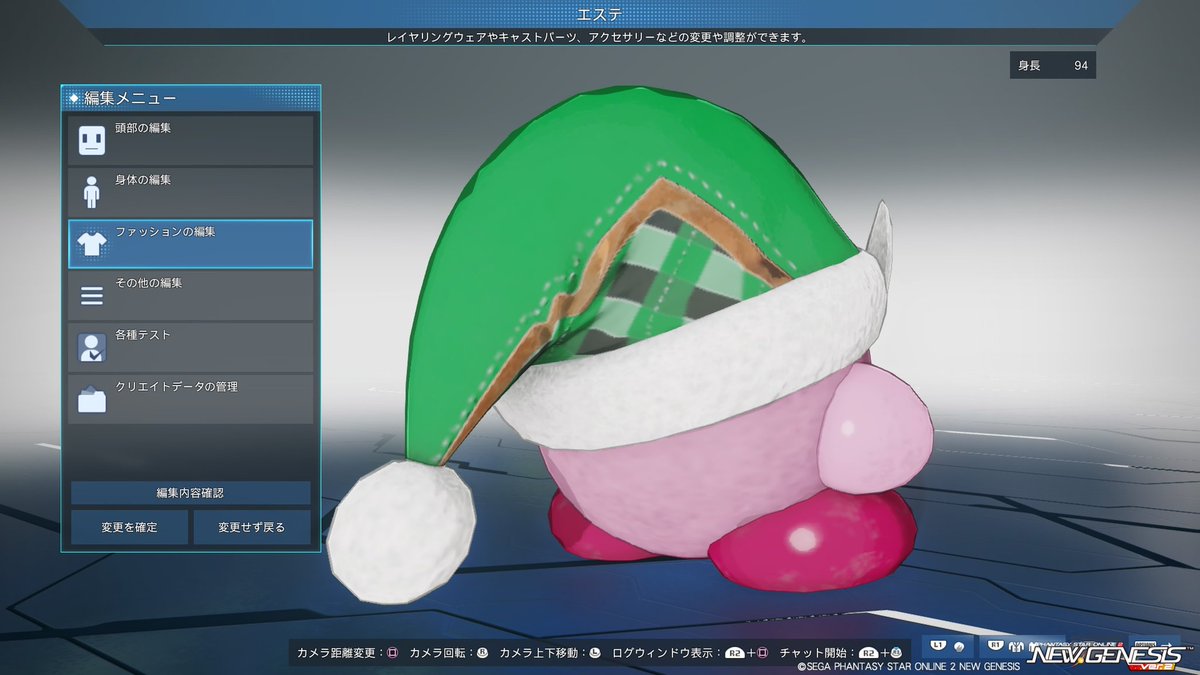Click the 身長 94 height indicator
Screen dimensions: 1200x675
pos(1052,66)
